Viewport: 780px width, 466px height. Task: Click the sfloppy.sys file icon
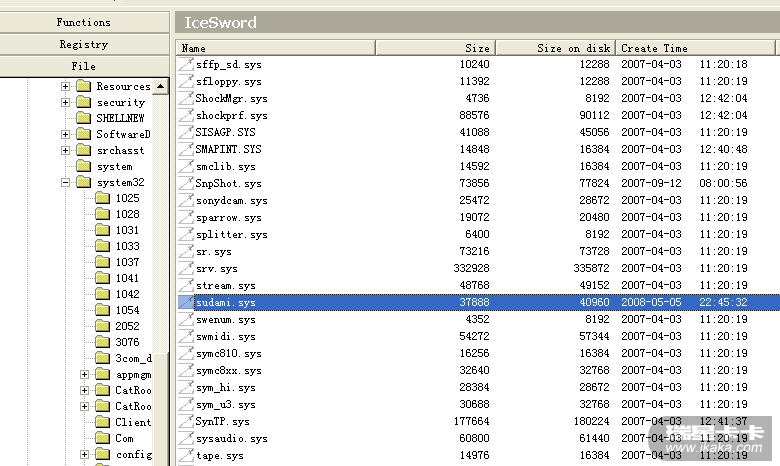coord(186,81)
